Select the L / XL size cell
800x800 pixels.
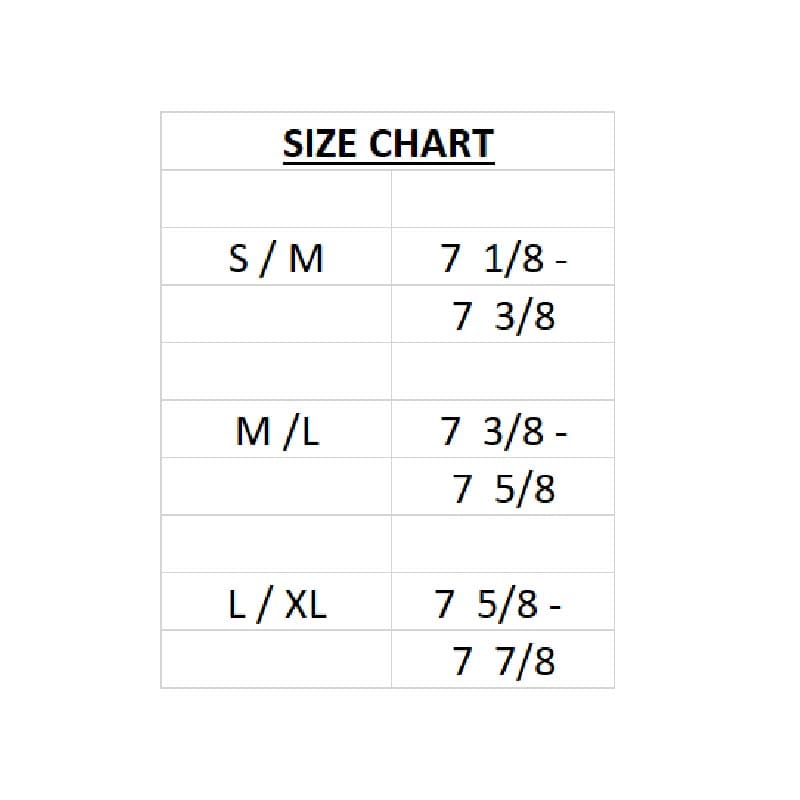pos(276,603)
